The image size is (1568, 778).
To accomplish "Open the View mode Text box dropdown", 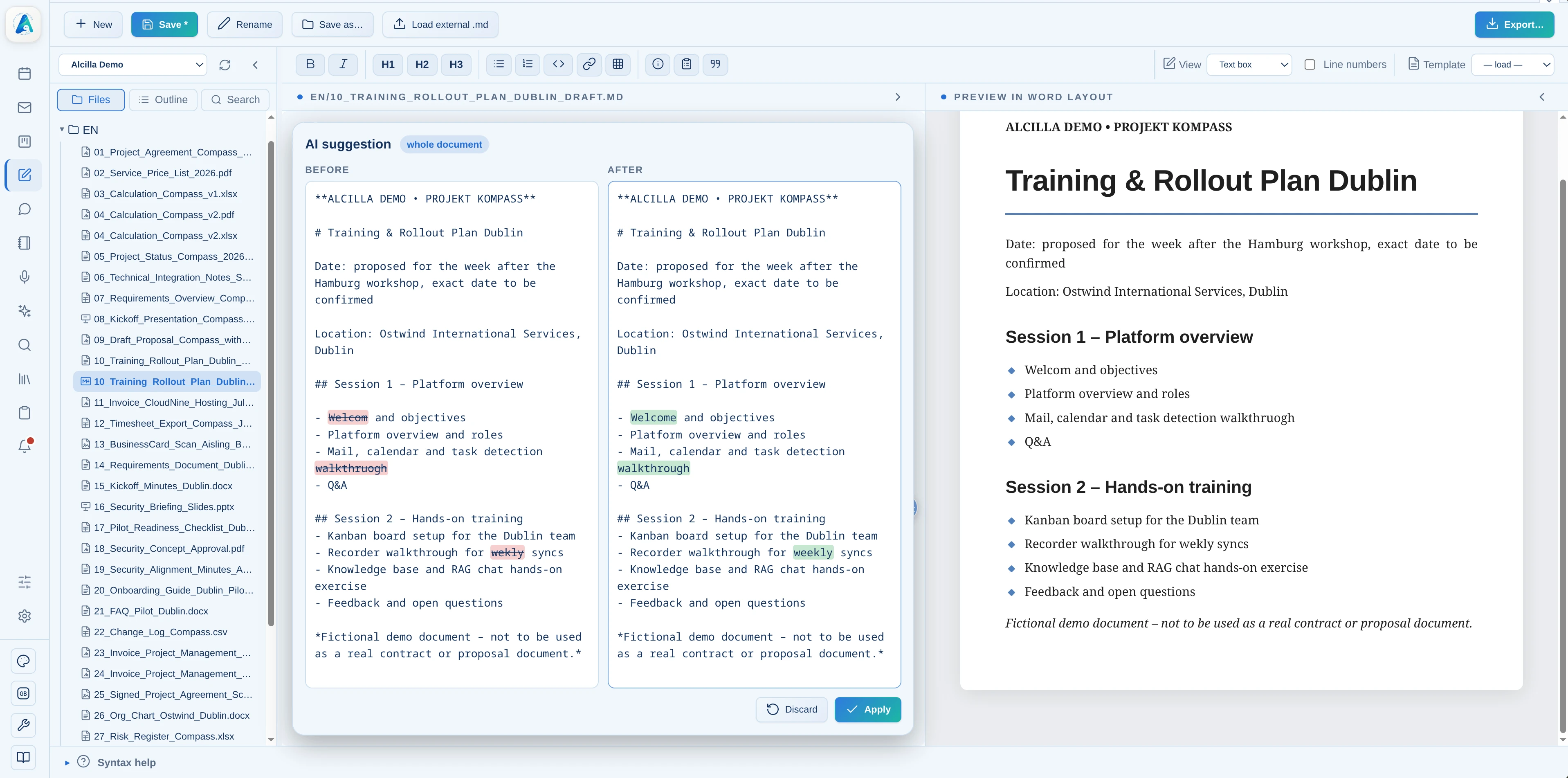I will click(x=1249, y=65).
